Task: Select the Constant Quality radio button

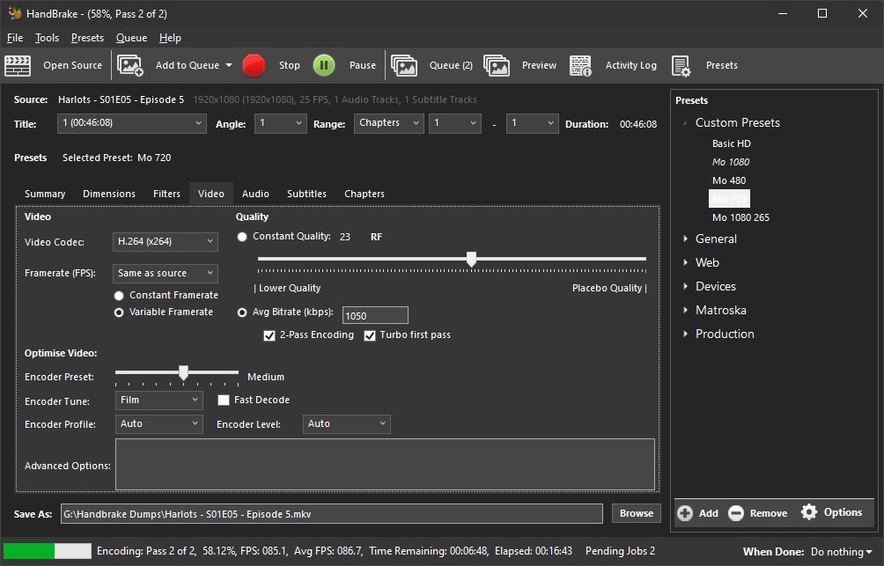Action: click(243, 237)
